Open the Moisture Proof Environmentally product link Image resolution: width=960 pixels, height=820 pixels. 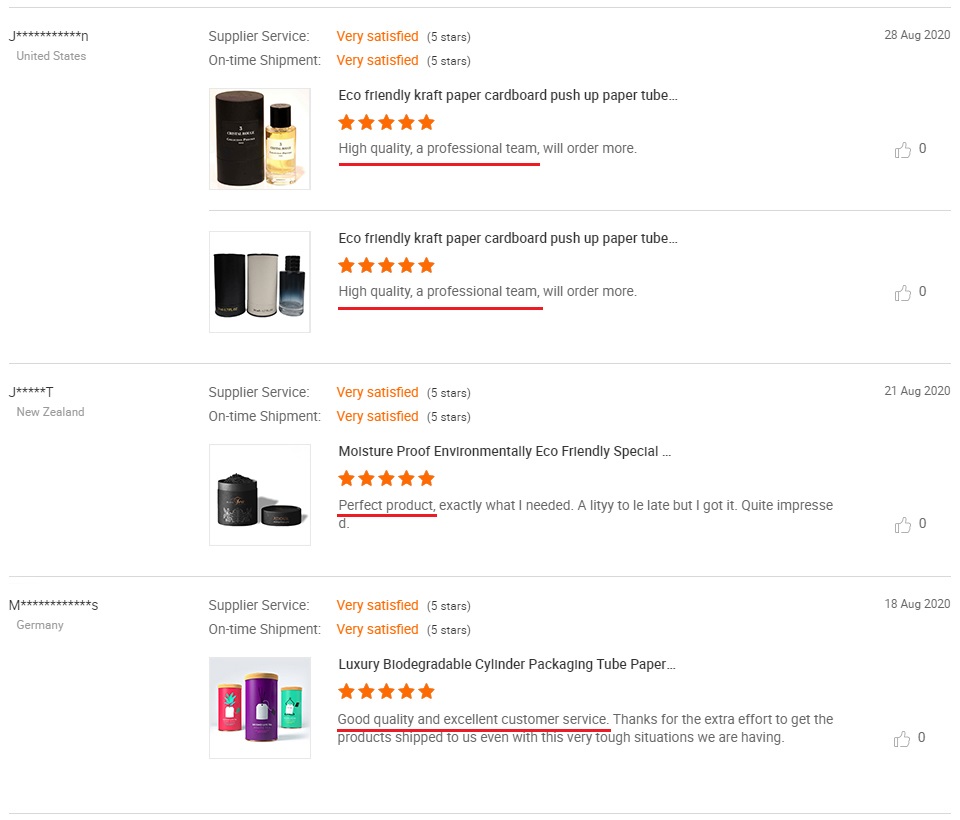point(505,451)
